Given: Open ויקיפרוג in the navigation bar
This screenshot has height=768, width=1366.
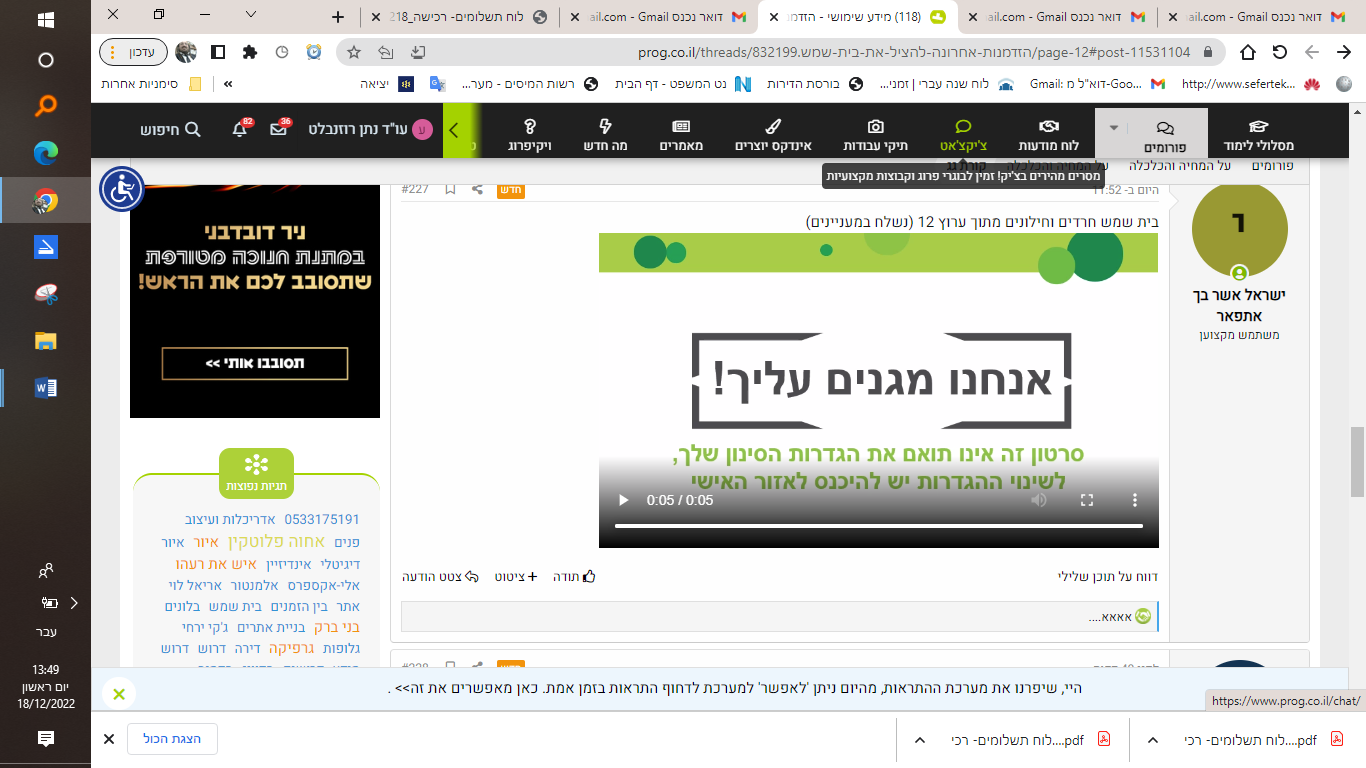Looking at the screenshot, I should click(x=530, y=134).
